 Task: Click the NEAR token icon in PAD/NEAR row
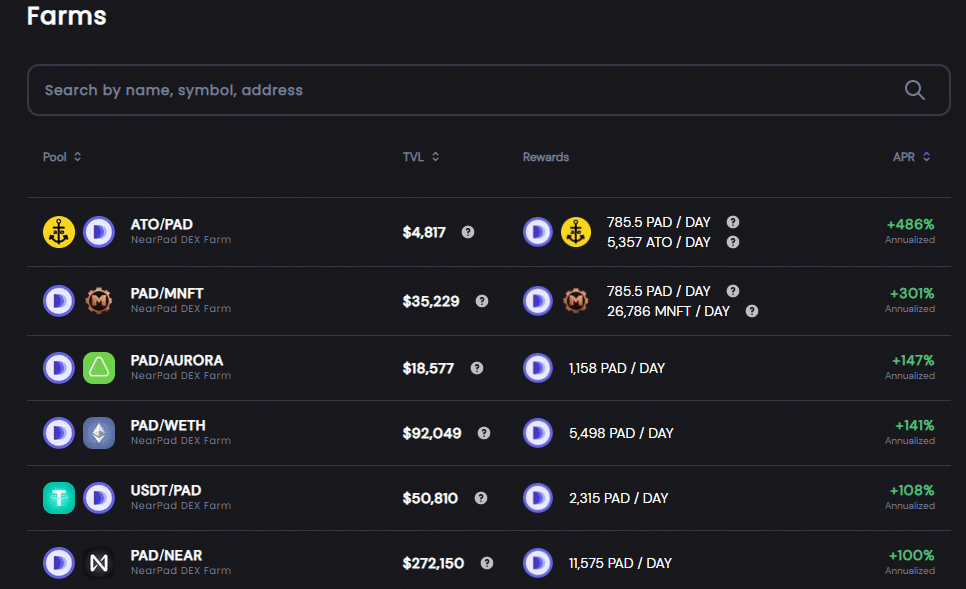pos(99,563)
